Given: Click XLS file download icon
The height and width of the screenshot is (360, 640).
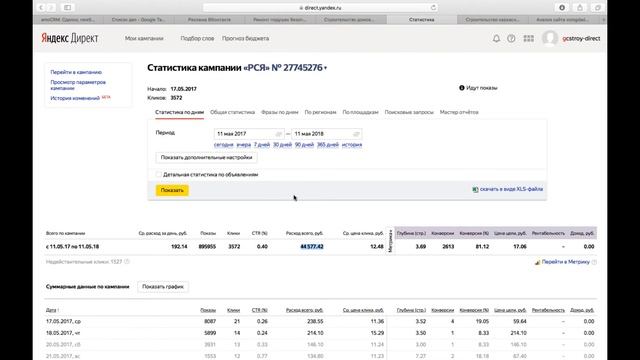Looking at the screenshot, I should 475,189.
